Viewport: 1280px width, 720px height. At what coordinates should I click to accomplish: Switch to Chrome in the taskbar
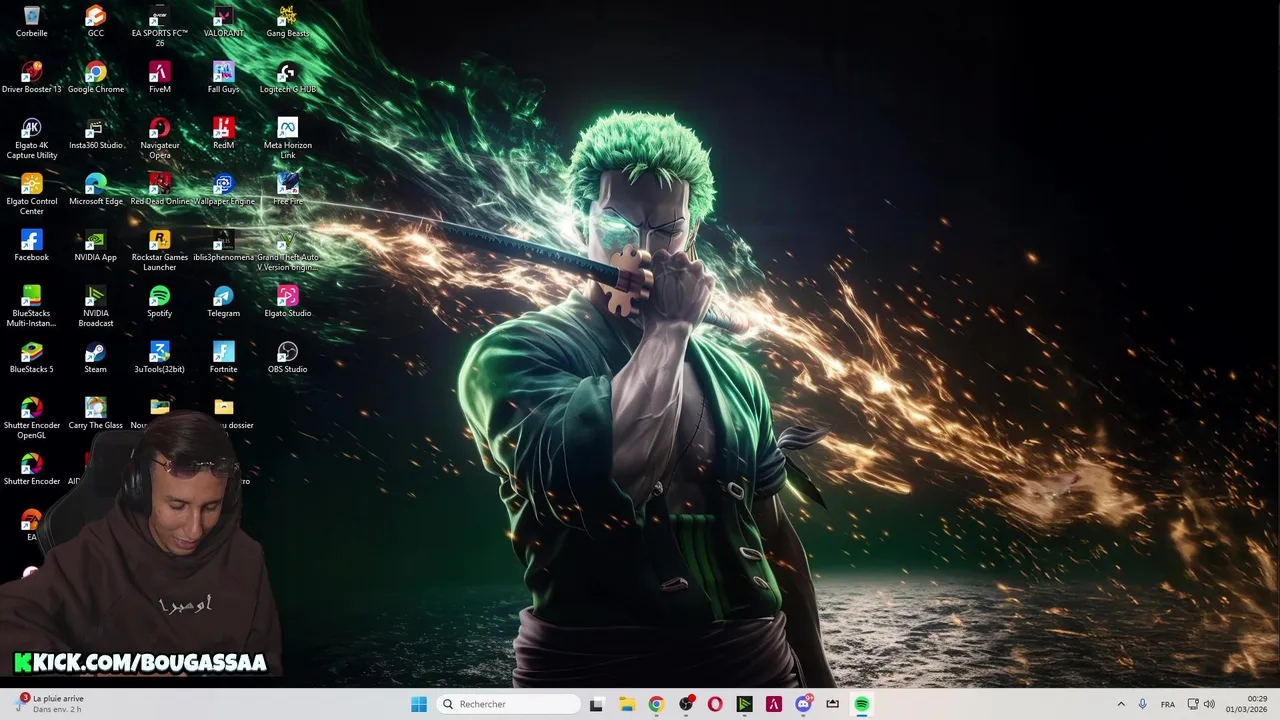tap(656, 704)
